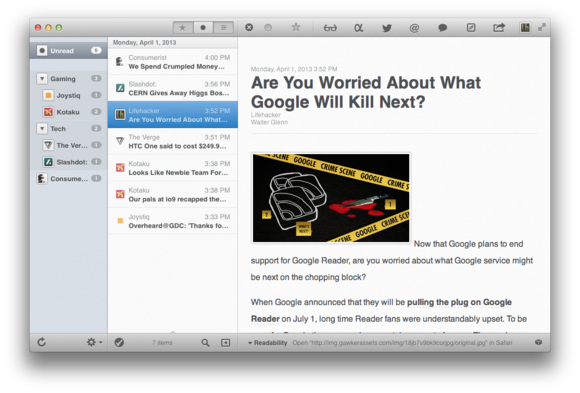Click article headline 'Are You Worried About'
This screenshot has width=580, height=393.
click(366, 92)
